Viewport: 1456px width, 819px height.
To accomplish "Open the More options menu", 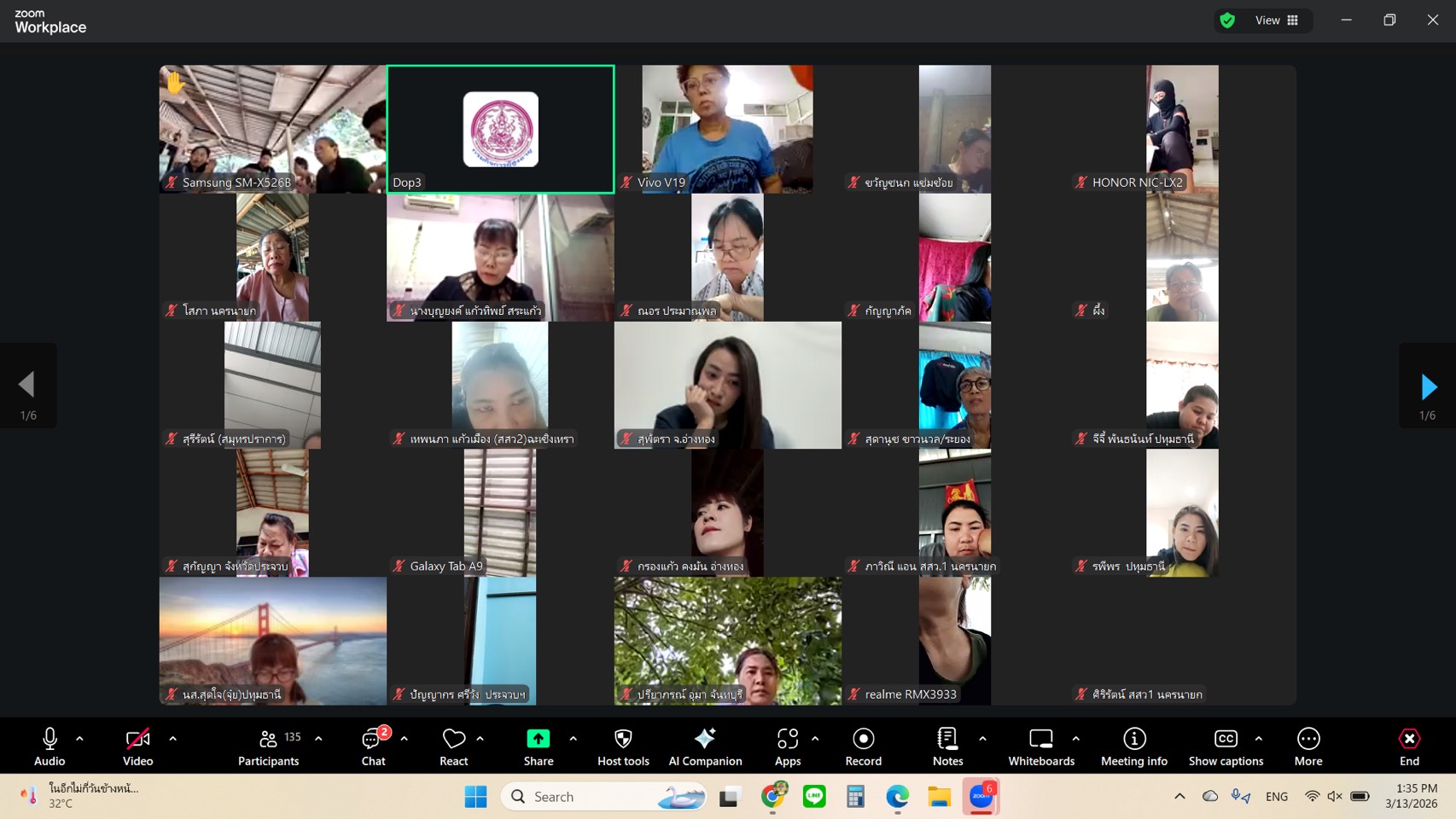I will (x=1307, y=746).
